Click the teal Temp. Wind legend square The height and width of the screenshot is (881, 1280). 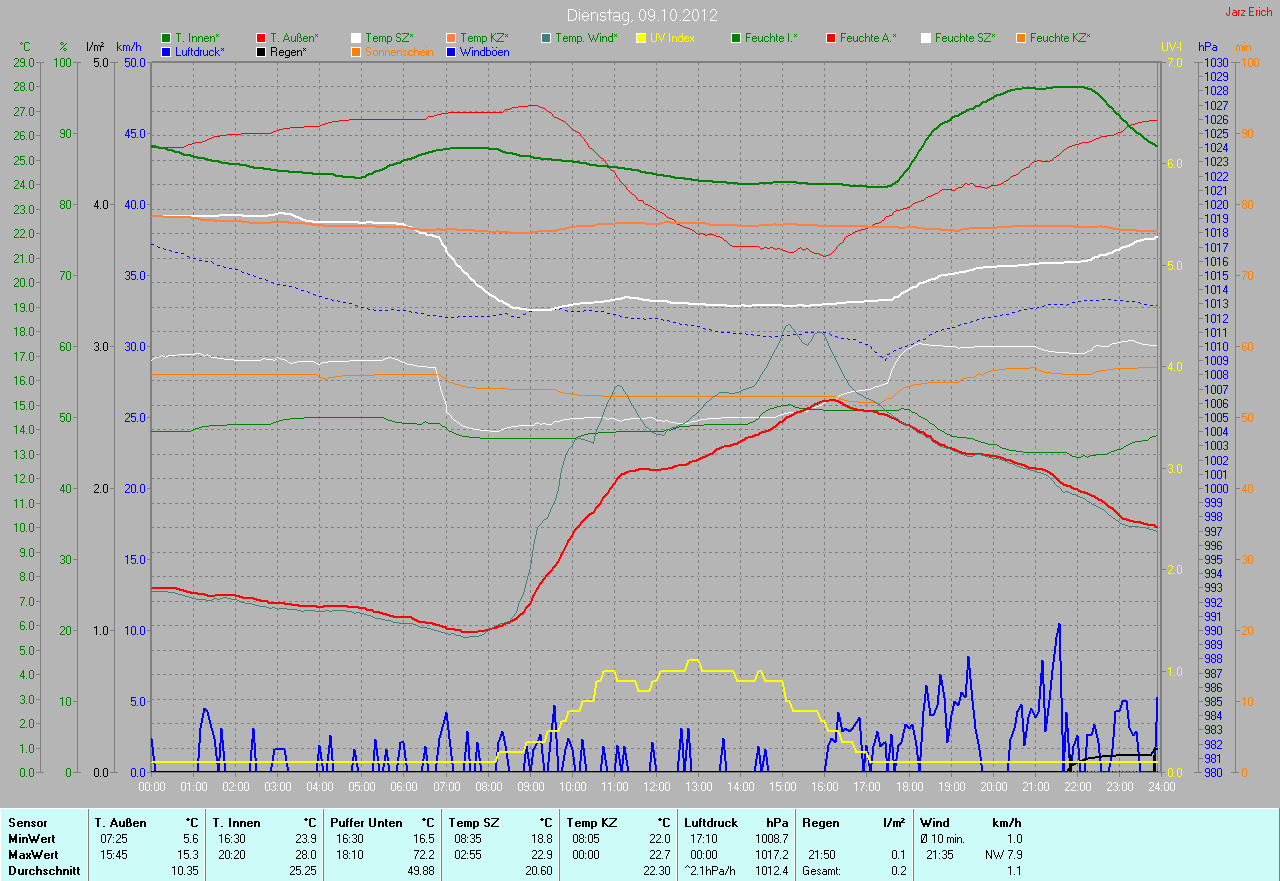(546, 38)
